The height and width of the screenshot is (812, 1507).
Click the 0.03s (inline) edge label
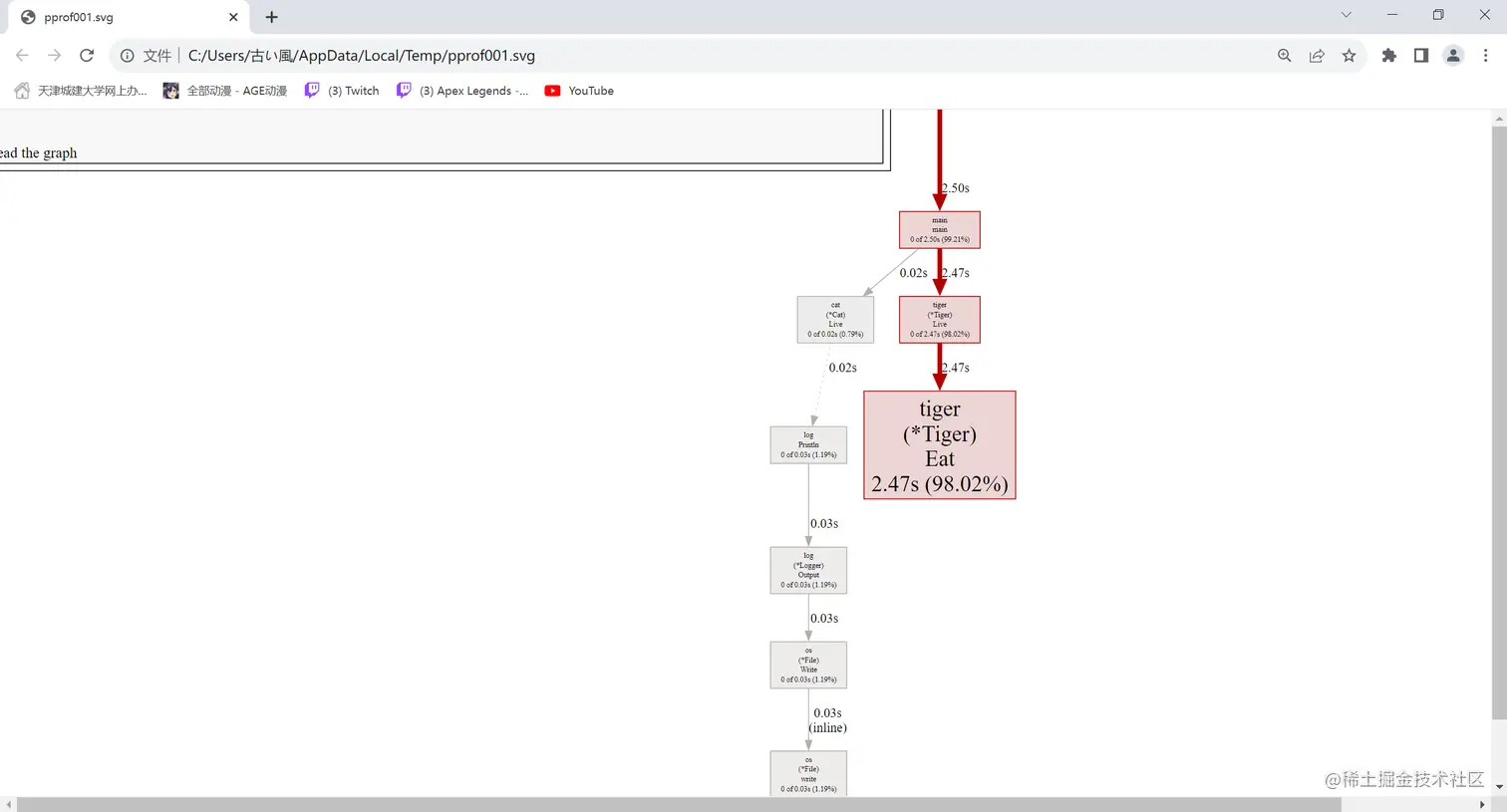click(827, 720)
